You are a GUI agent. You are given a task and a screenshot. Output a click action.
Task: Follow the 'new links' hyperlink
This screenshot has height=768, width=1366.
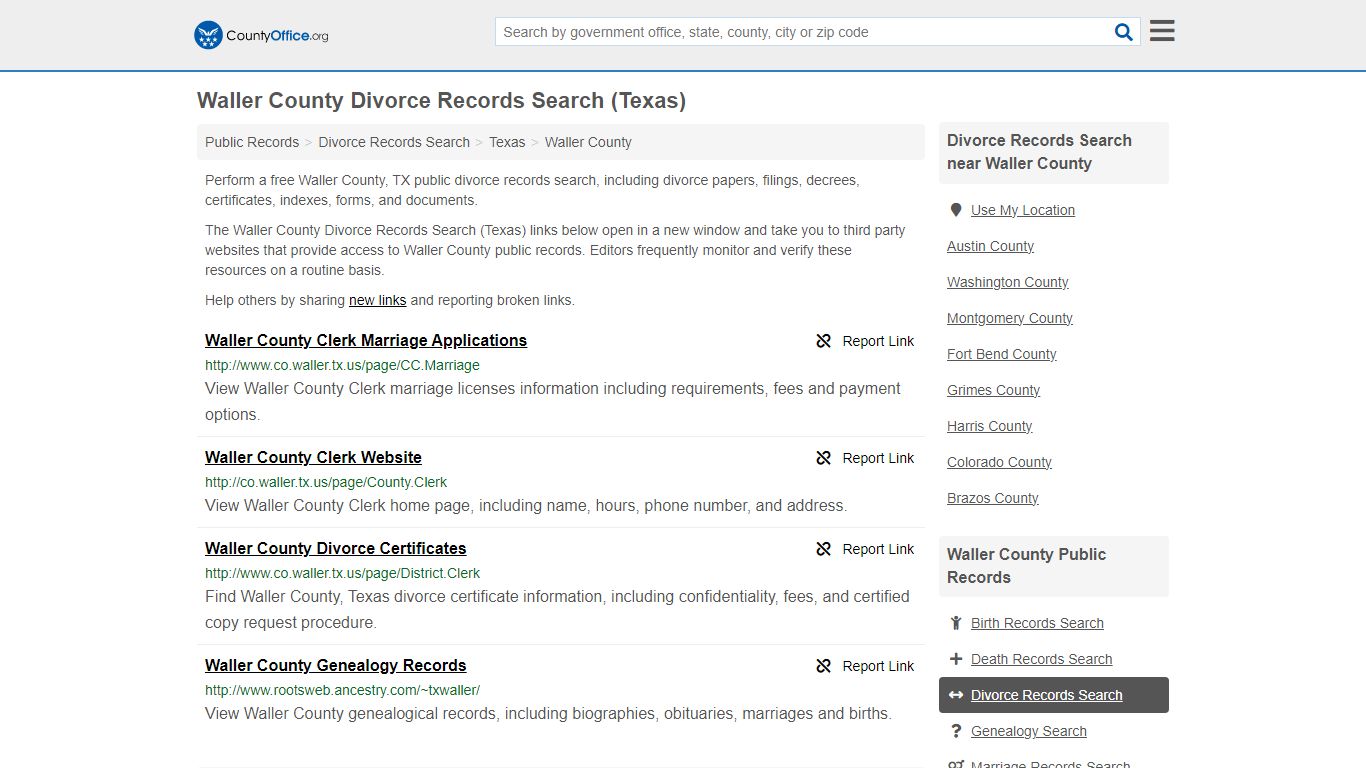pyautogui.click(x=377, y=300)
